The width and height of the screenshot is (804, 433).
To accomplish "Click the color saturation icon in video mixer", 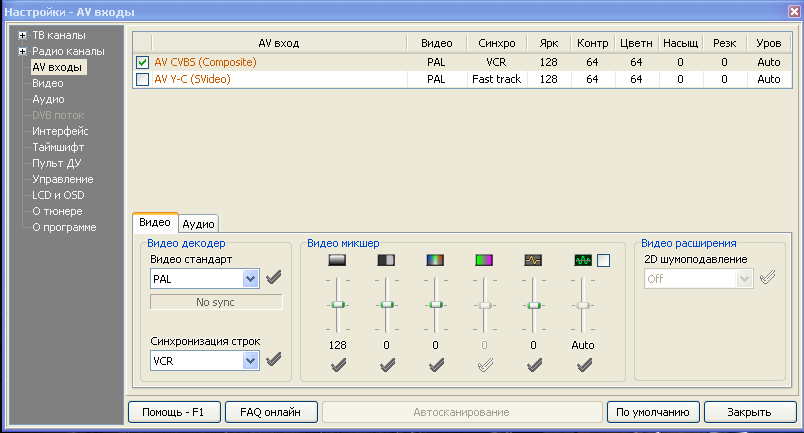I will (435, 261).
